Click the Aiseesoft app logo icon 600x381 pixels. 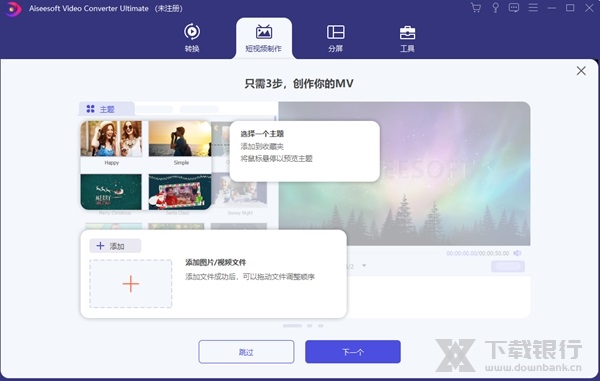point(13,8)
